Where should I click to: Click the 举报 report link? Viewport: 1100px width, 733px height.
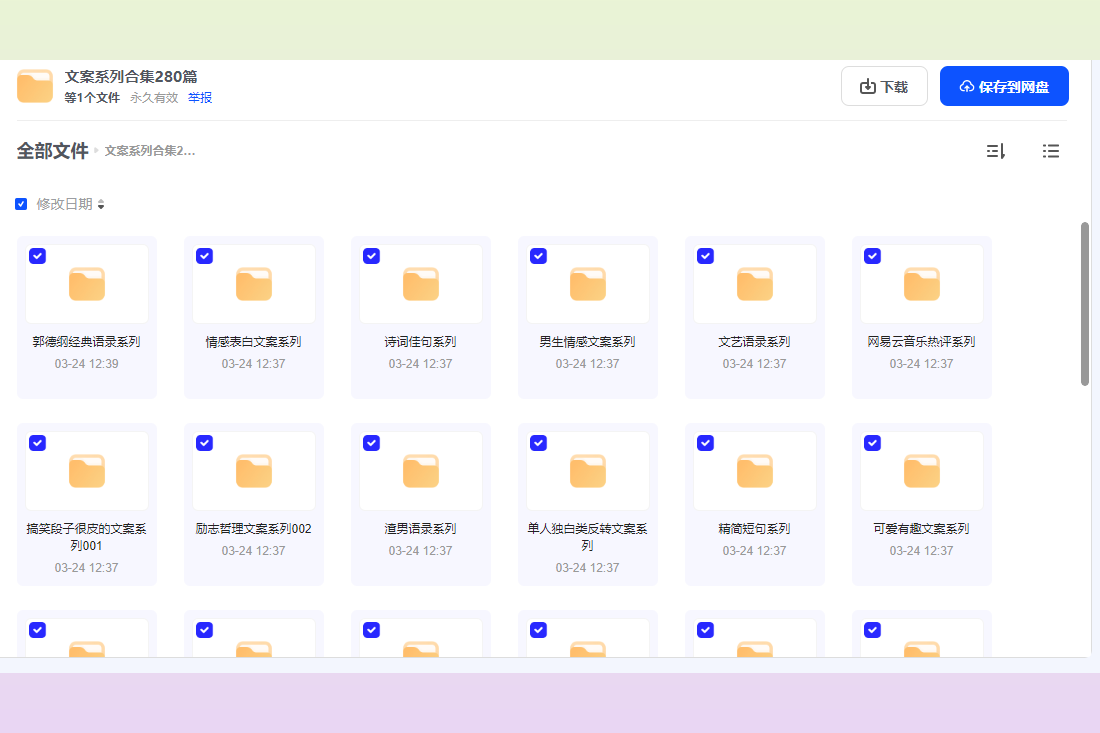click(x=200, y=97)
